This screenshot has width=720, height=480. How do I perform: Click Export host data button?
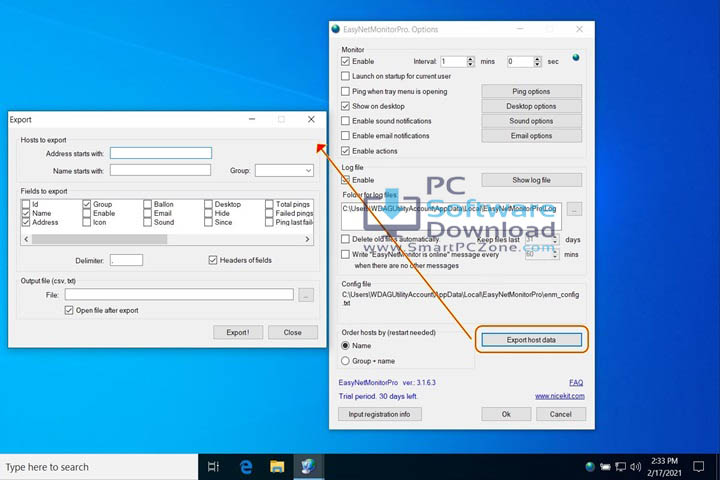coord(531,340)
